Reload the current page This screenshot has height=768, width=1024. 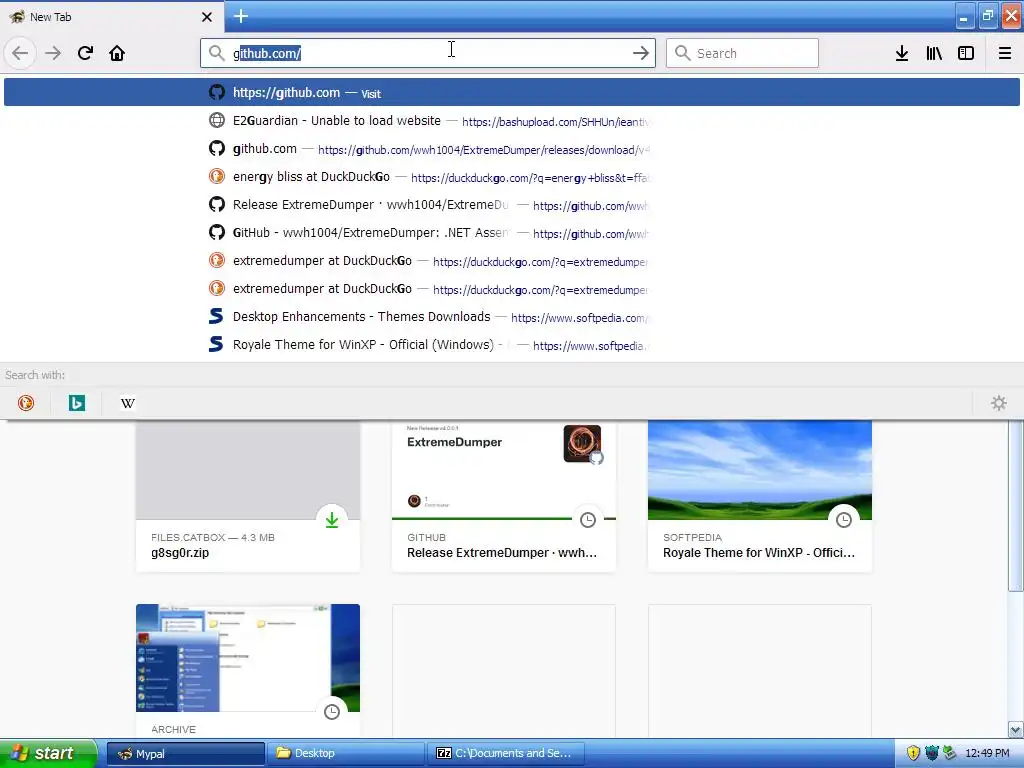(85, 53)
